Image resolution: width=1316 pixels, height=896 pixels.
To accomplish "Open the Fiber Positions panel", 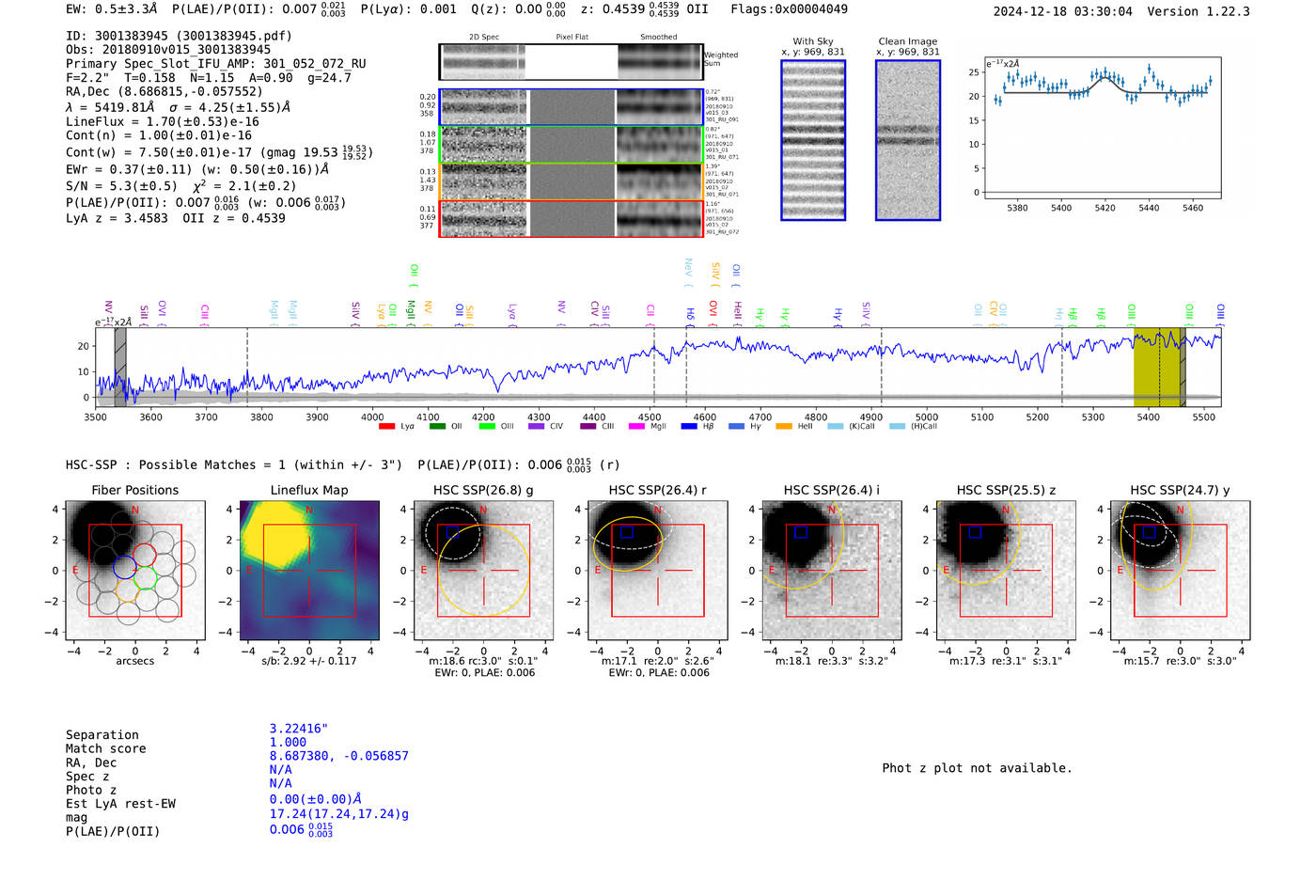I will [135, 571].
